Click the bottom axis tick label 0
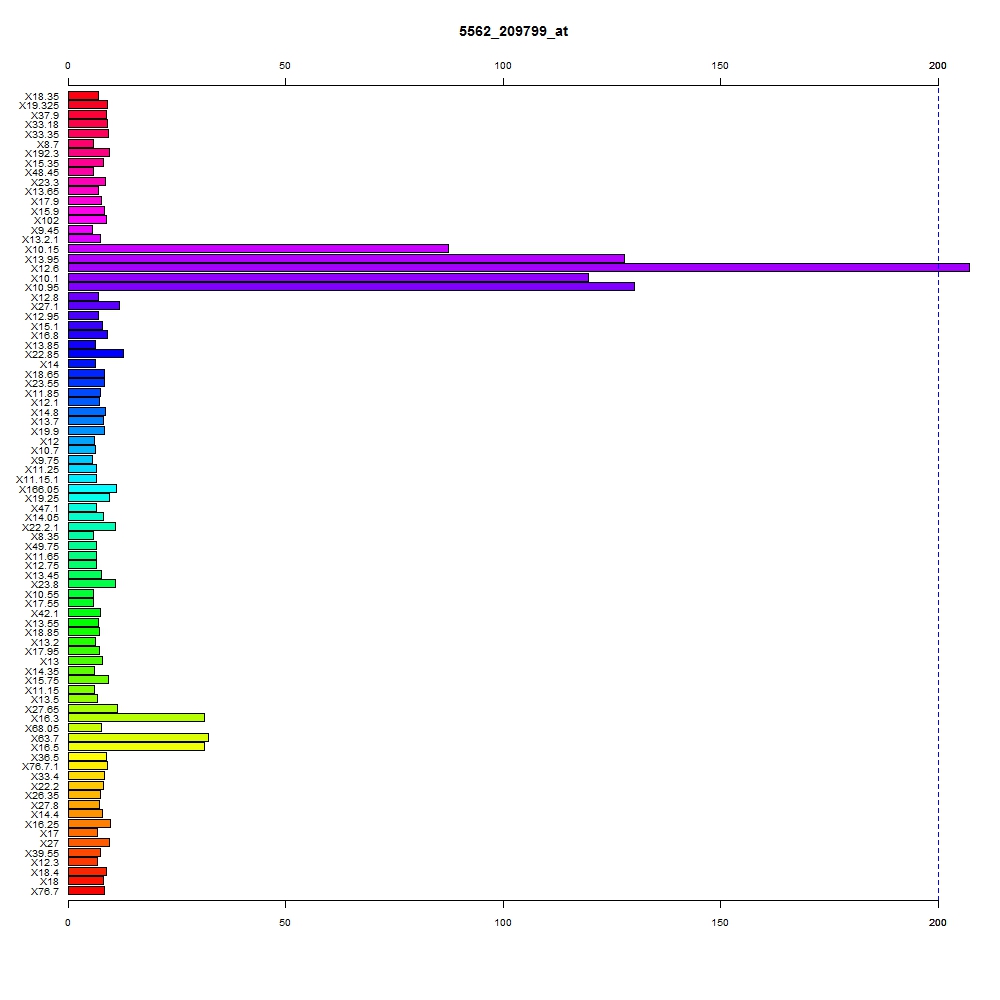Image resolution: width=1000 pixels, height=1000 pixels. tap(68, 922)
